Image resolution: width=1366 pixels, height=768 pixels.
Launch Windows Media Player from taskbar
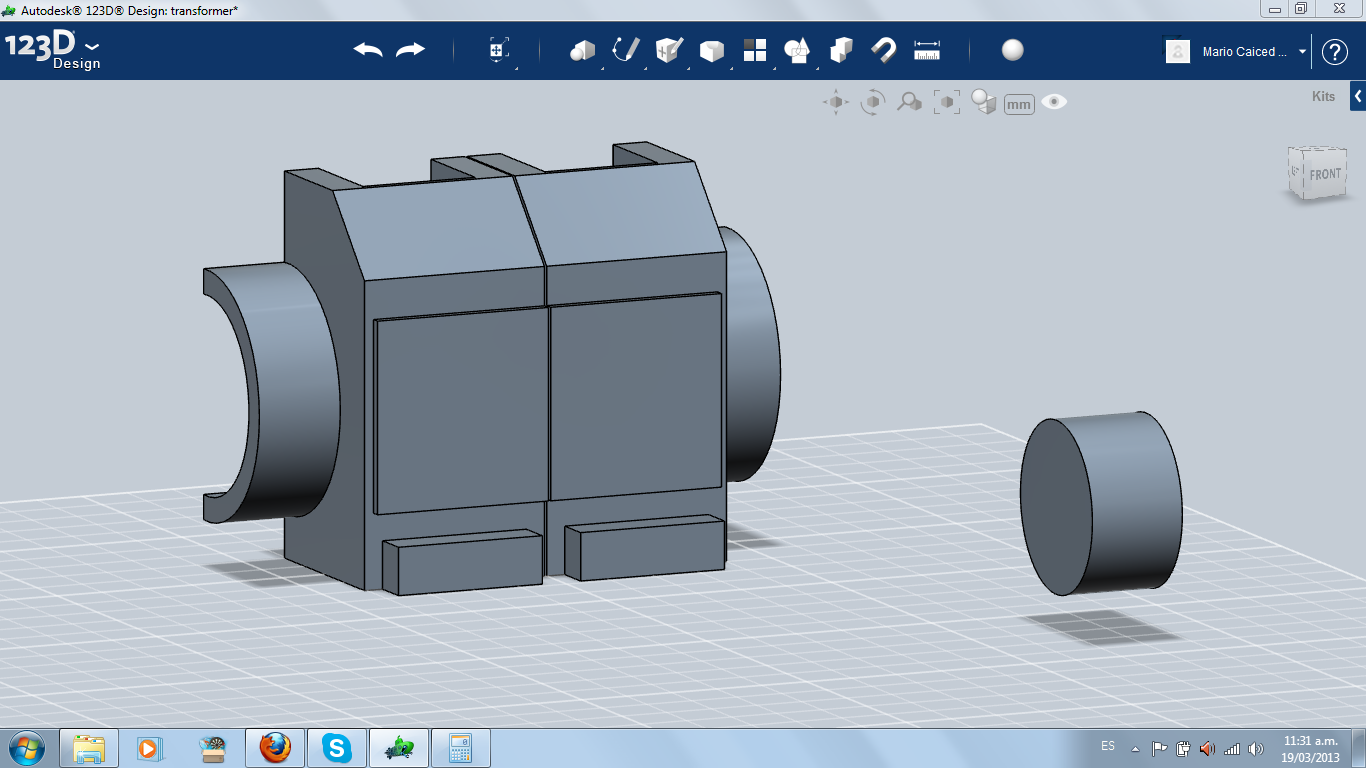pyautogui.click(x=150, y=748)
